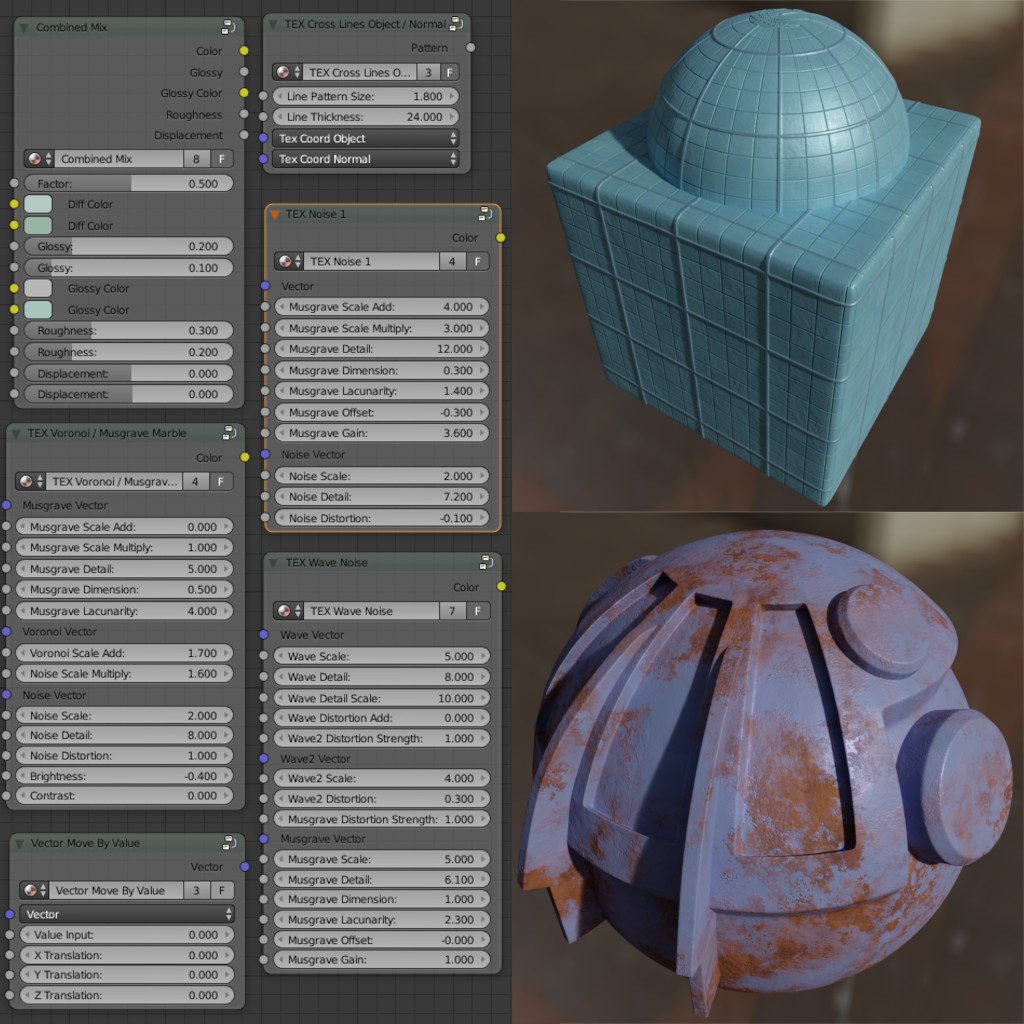Toggle the fake user F button on Combined Mix
1024x1024 pixels.
coord(222,158)
